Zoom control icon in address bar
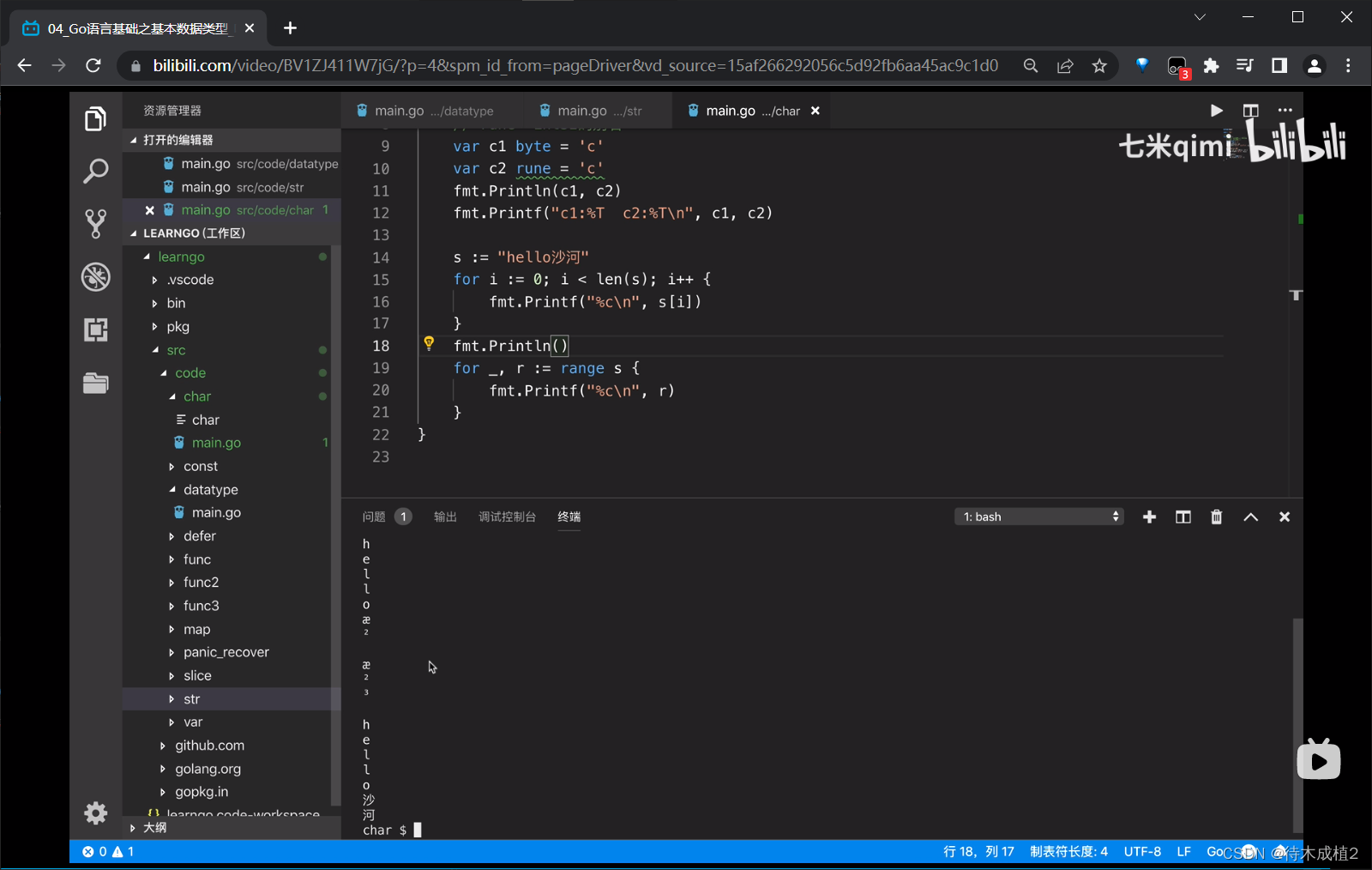Screen dimensions: 1372x870 coord(1031,65)
